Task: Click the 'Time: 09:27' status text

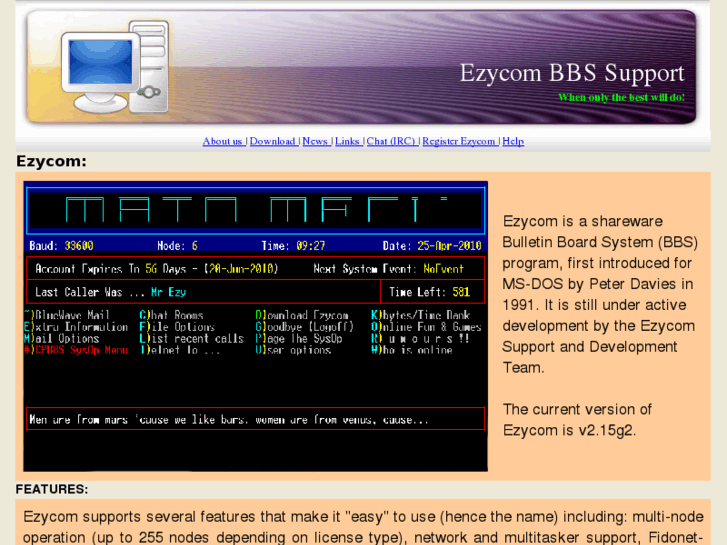Action: point(293,245)
